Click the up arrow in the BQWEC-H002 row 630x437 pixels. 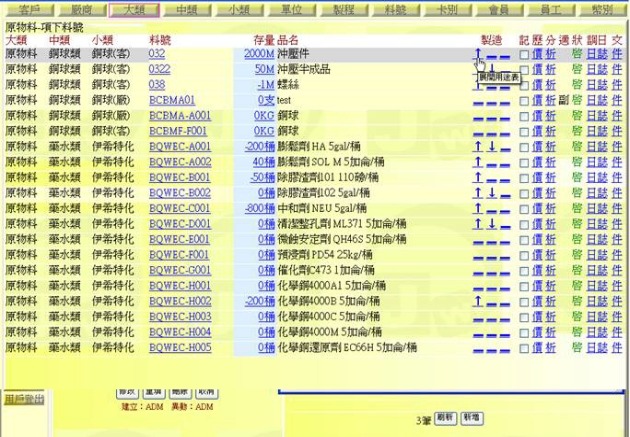click(x=478, y=302)
